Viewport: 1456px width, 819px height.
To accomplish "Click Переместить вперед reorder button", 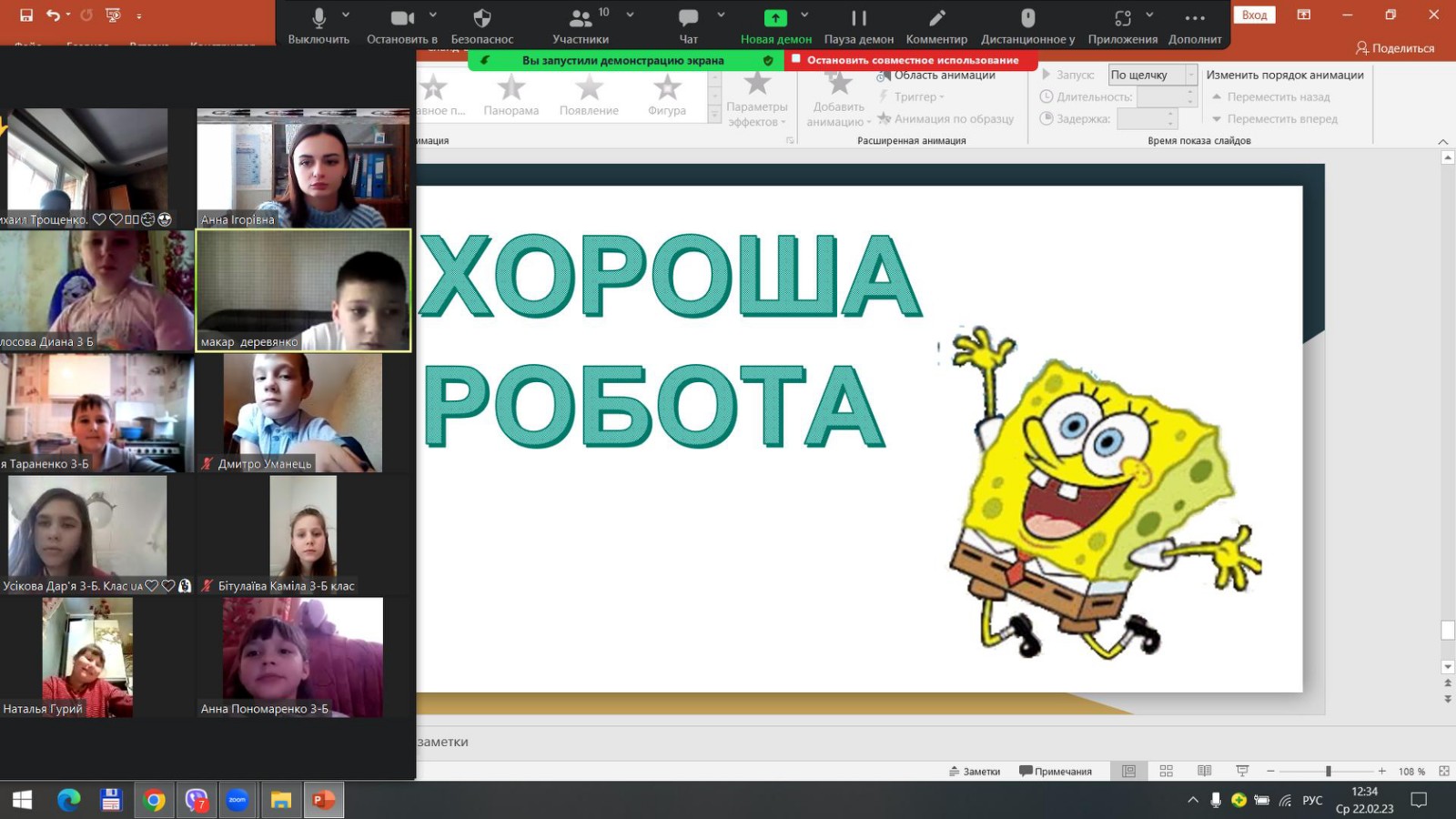I will coord(1274,118).
